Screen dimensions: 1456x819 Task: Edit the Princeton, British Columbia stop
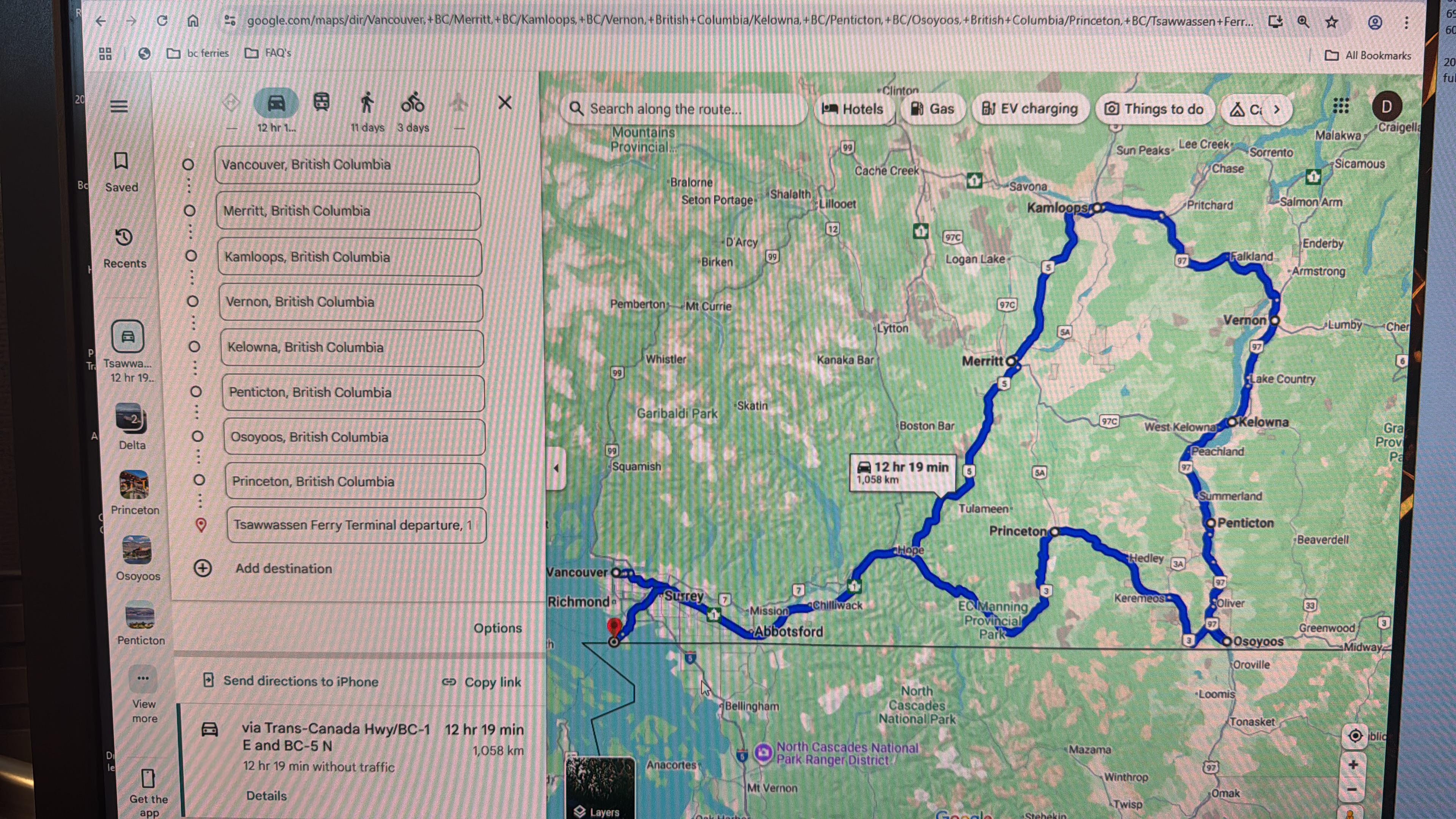pyautogui.click(x=356, y=482)
